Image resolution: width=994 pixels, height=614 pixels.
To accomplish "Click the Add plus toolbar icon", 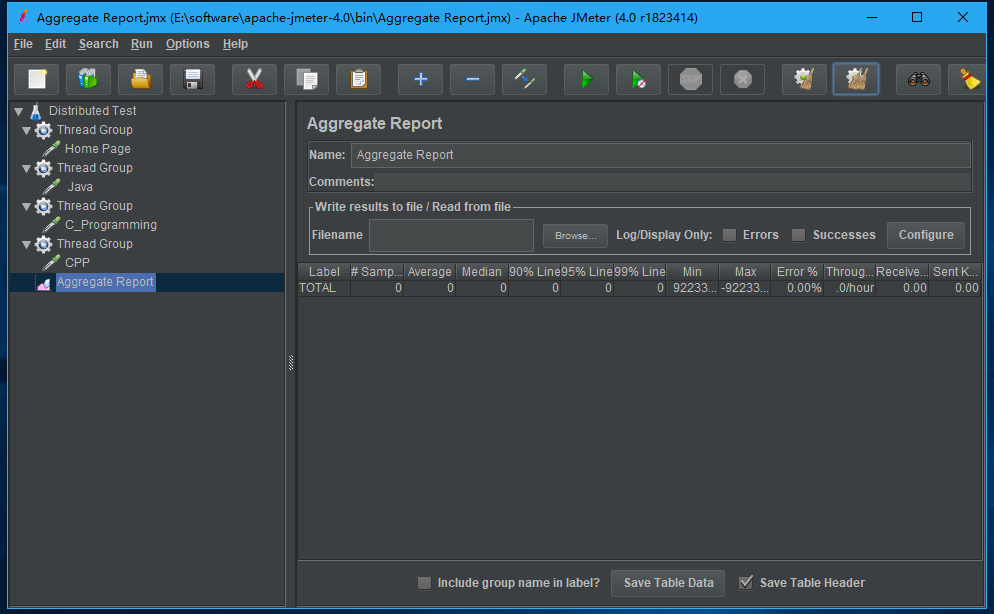I will tap(420, 79).
